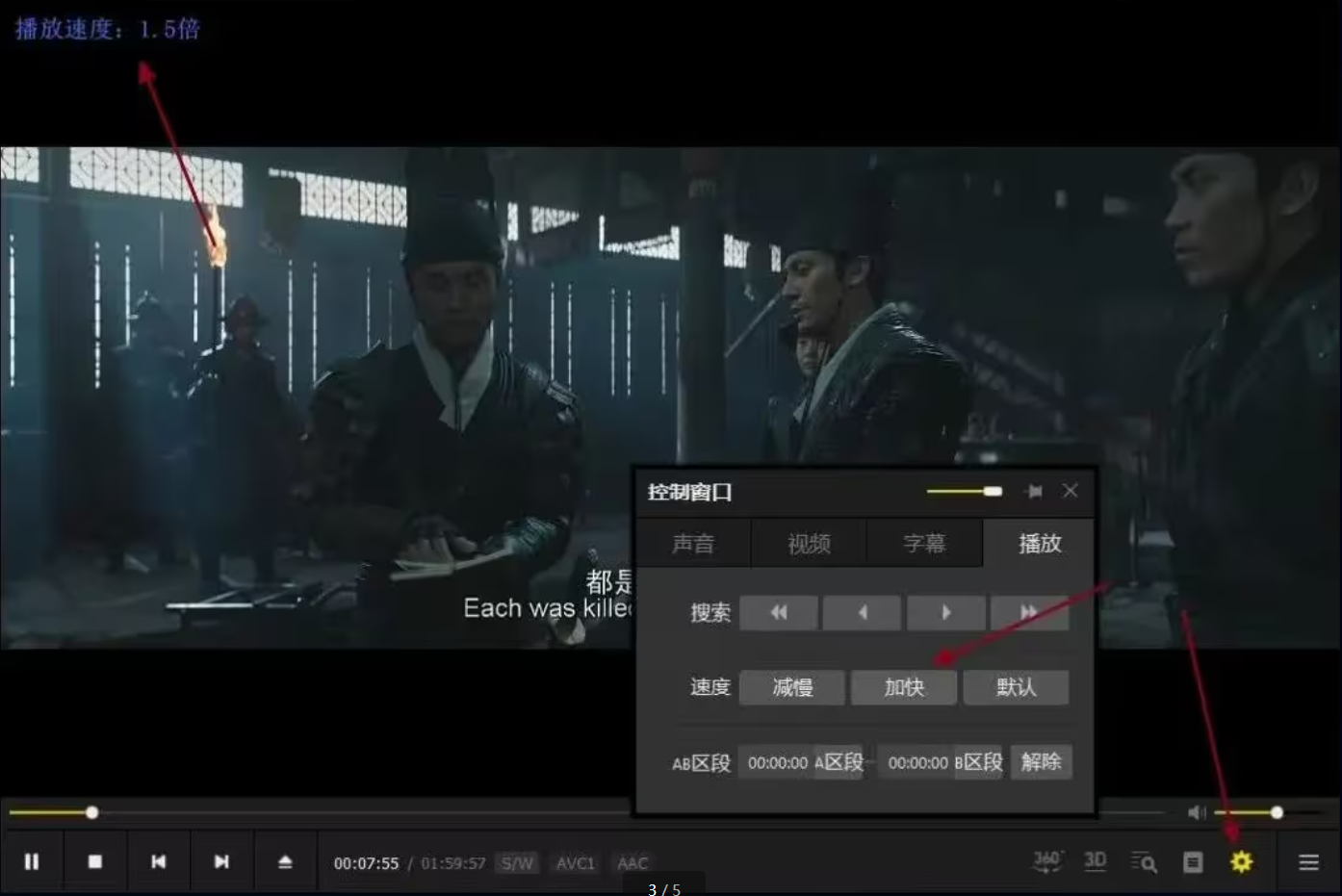Select the 播放 tab
The width and height of the screenshot is (1342, 896).
pos(1040,544)
